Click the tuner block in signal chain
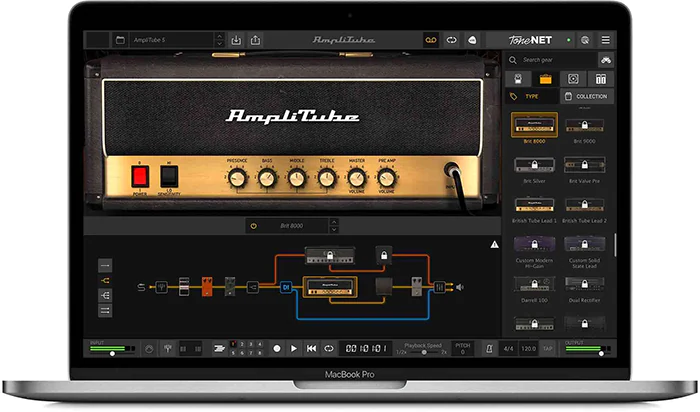Image resolution: width=700 pixels, height=412 pixels. pos(161,287)
